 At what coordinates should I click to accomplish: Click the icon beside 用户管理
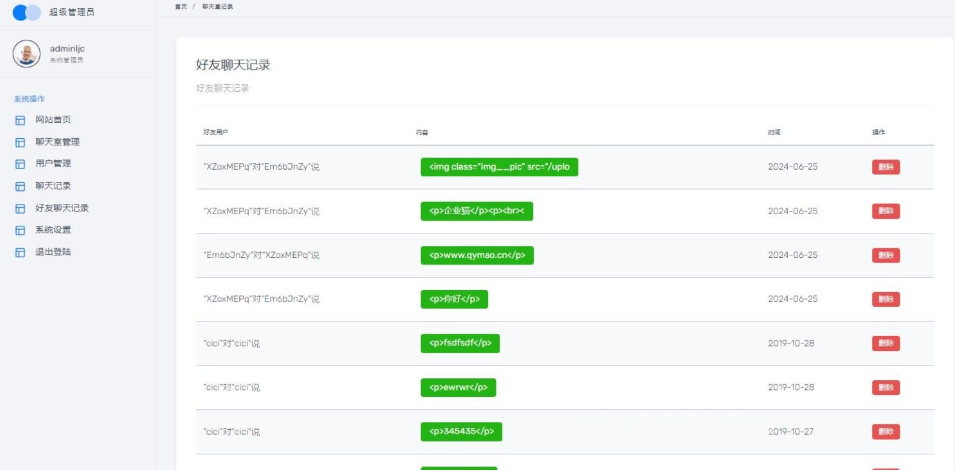coord(20,164)
